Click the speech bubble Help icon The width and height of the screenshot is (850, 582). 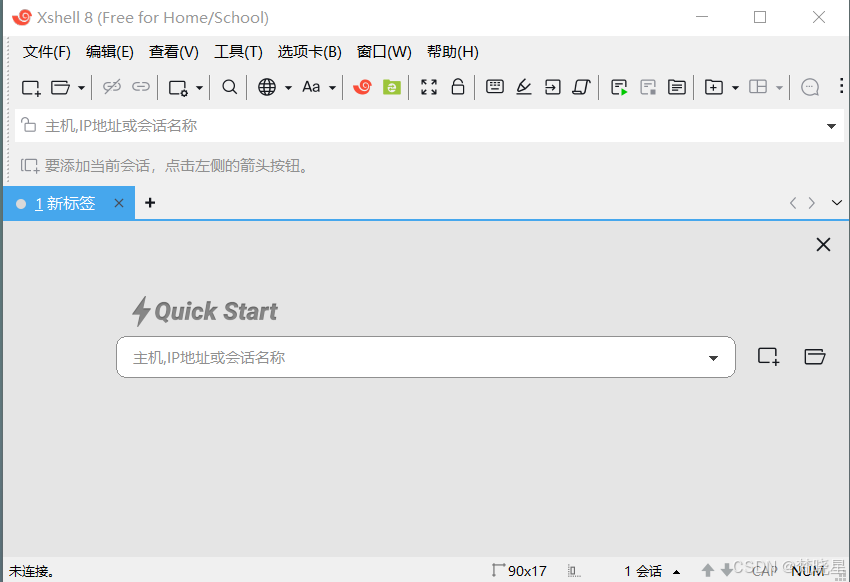point(810,87)
